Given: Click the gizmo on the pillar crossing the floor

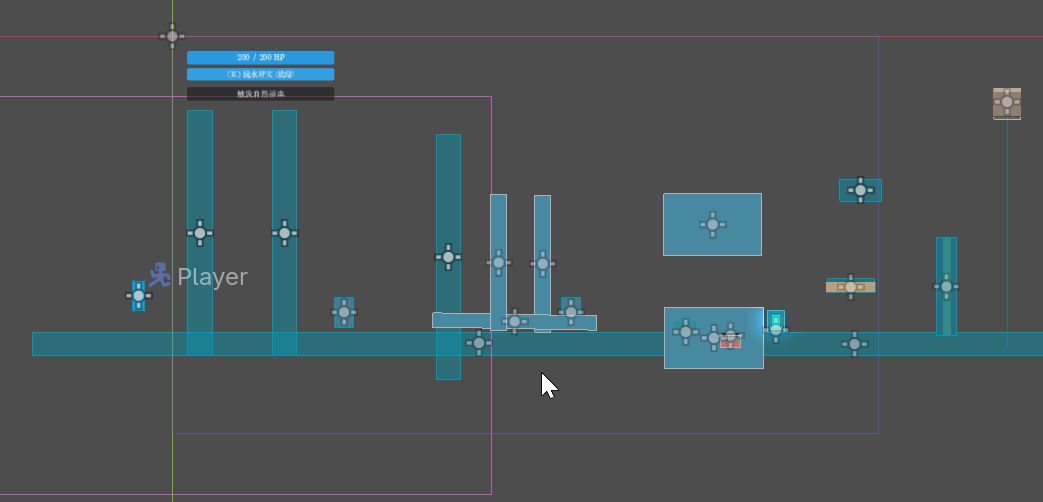Looking at the screenshot, I should (x=448, y=257).
